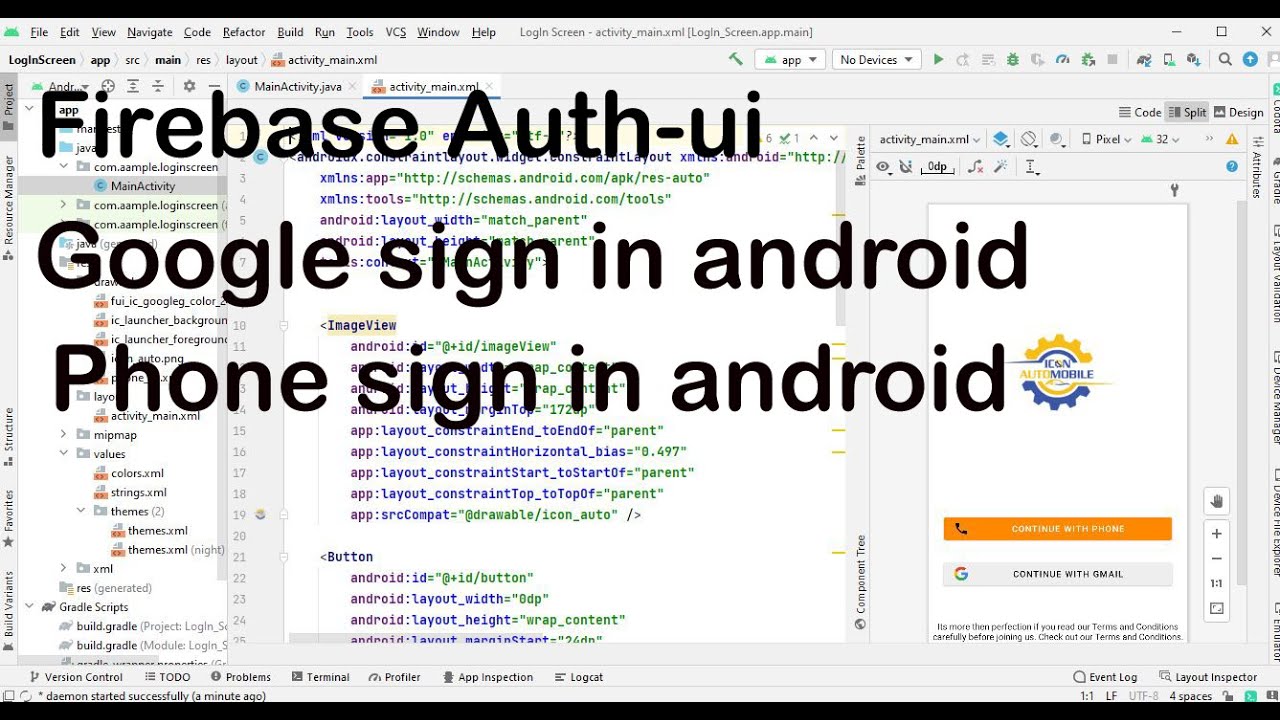Switch to MainActivity.java tab
Screen dimensions: 1280x720
[297, 86]
